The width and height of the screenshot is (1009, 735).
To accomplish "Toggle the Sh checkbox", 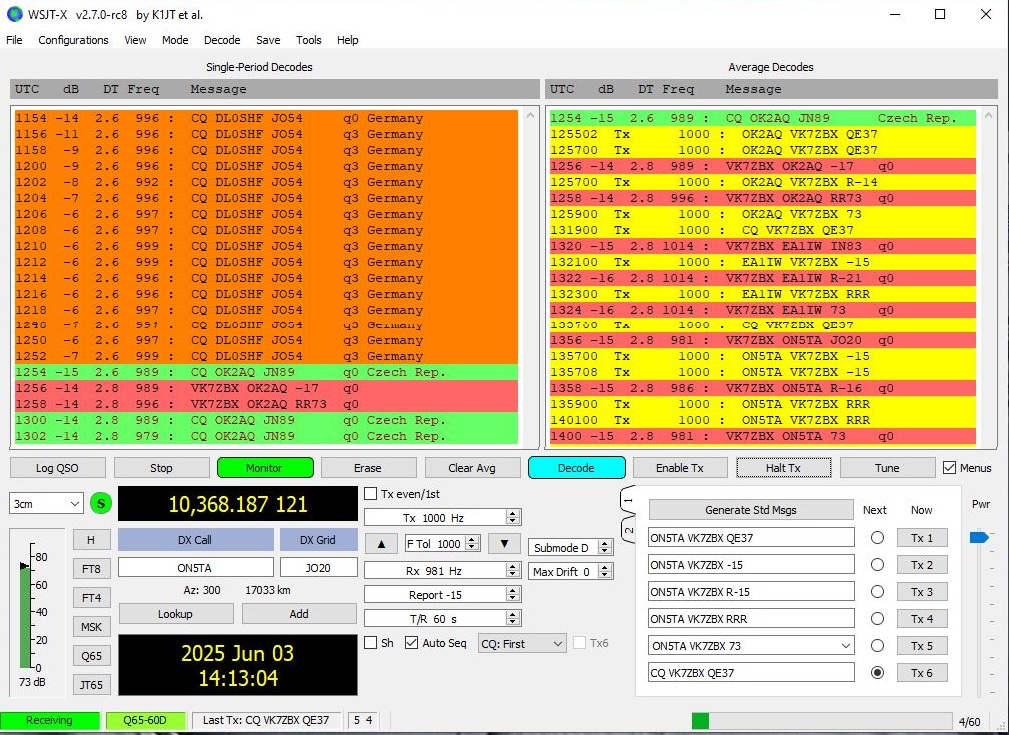I will 371,643.
